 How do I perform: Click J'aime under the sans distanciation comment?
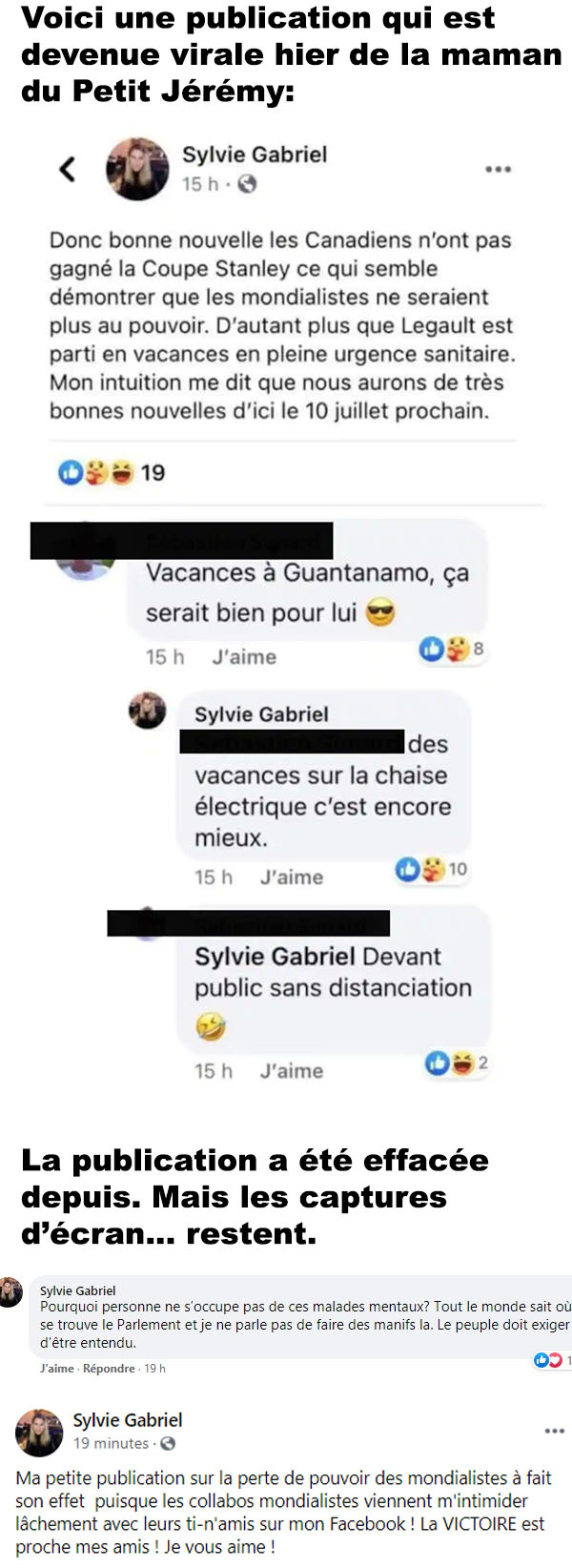[292, 1071]
